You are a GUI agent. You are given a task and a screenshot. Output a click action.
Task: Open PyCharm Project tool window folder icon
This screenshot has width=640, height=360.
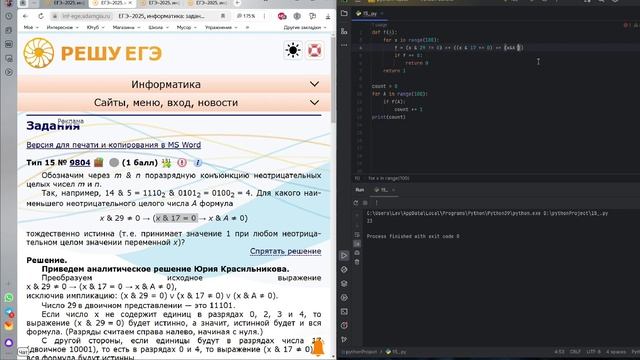344,13
